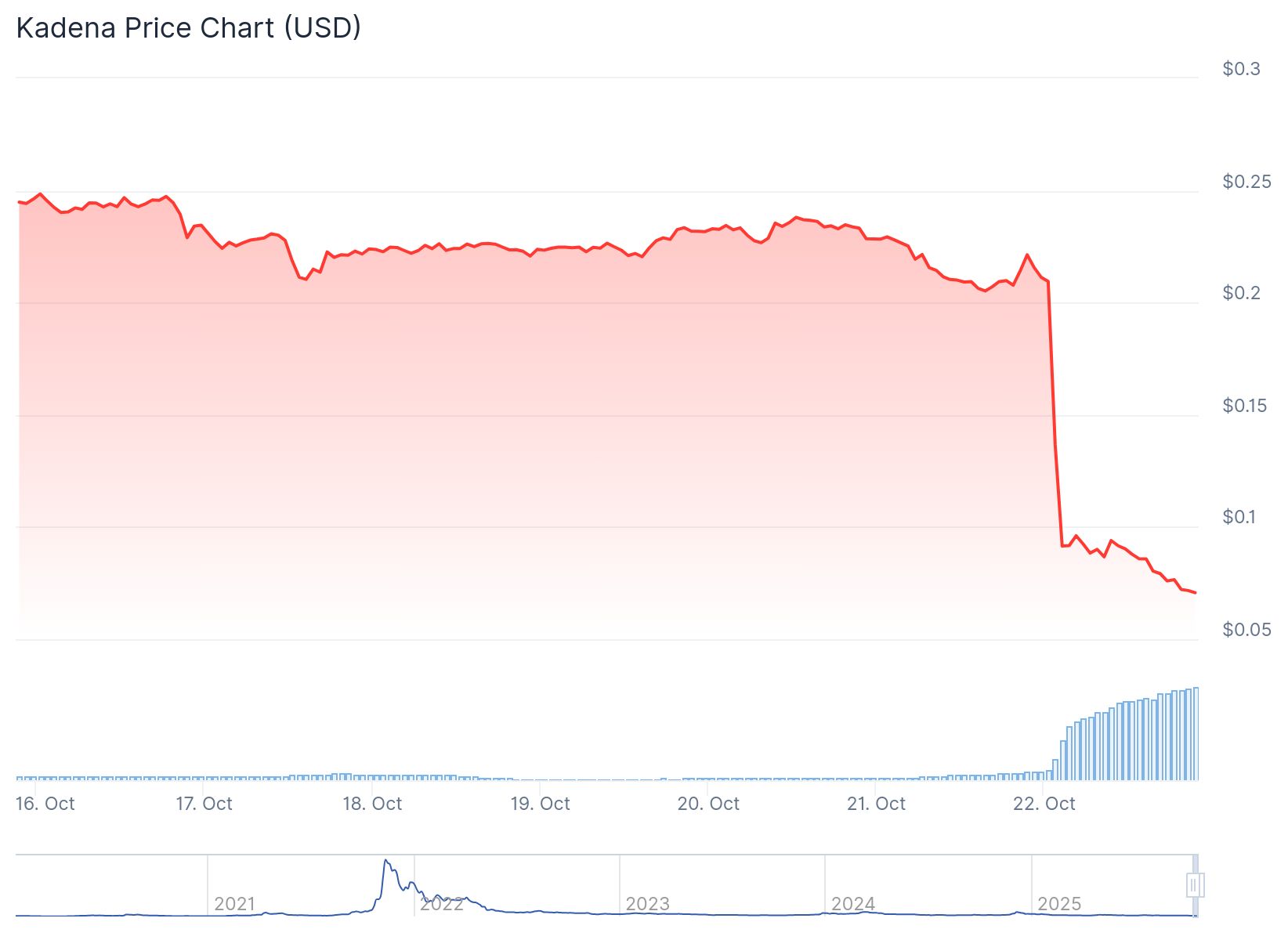The width and height of the screenshot is (1288, 940).
Task: Click the 20. Oct date label
Action: (708, 804)
